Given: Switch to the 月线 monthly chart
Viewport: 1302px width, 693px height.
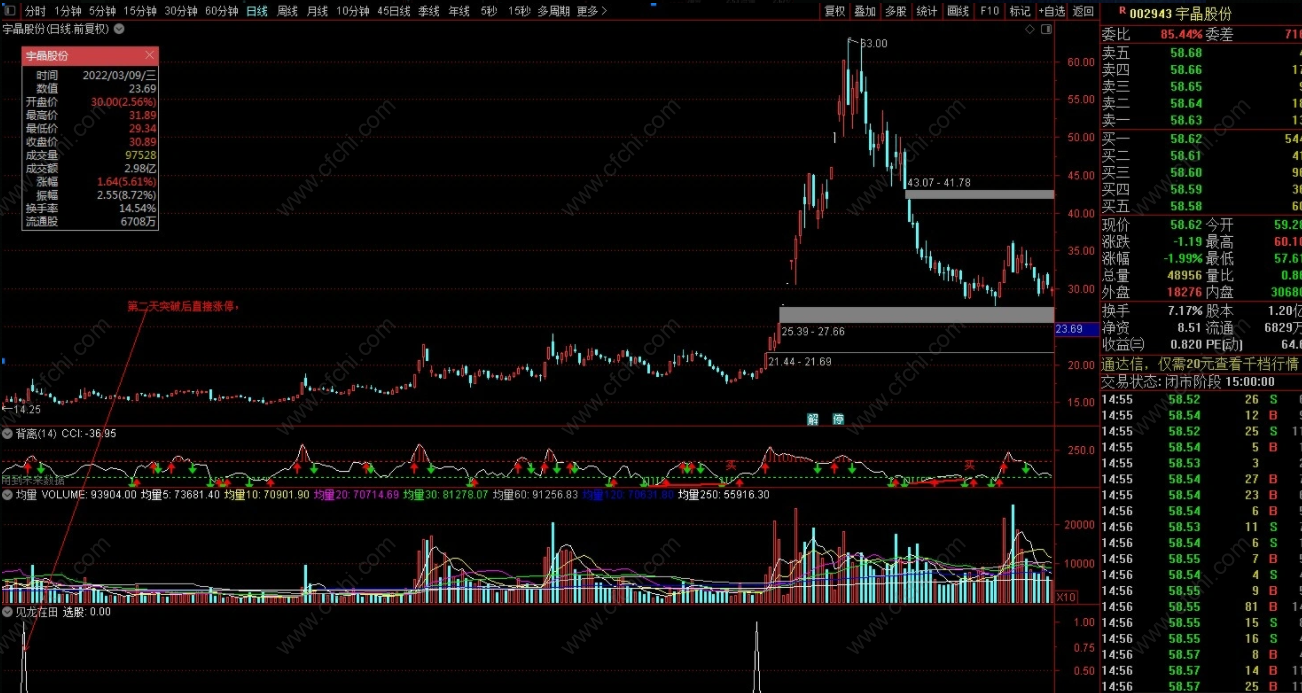Looking at the screenshot, I should pos(318,11).
